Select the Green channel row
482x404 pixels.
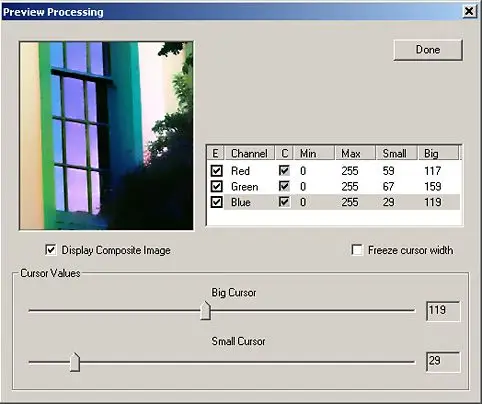point(334,186)
